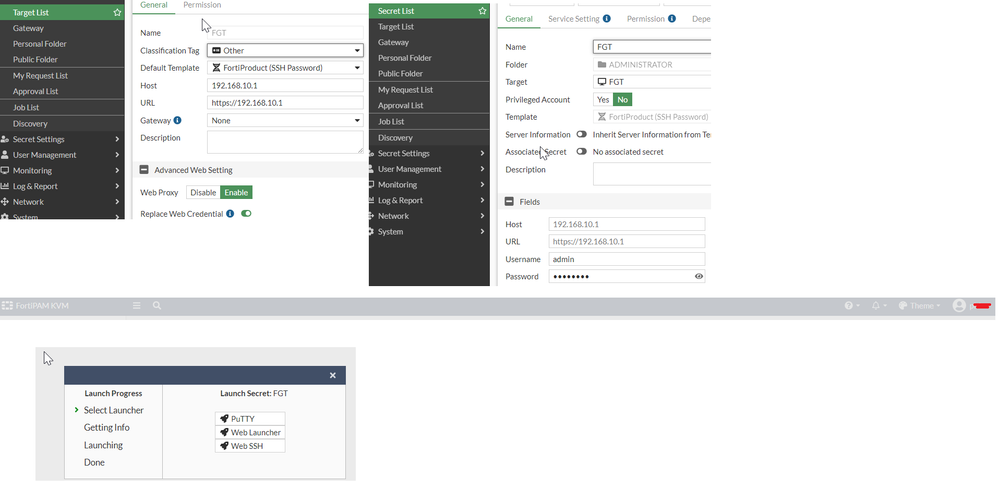Open the help question-mark menu in header
Viewport: 999px width, 495px height.
click(x=852, y=306)
